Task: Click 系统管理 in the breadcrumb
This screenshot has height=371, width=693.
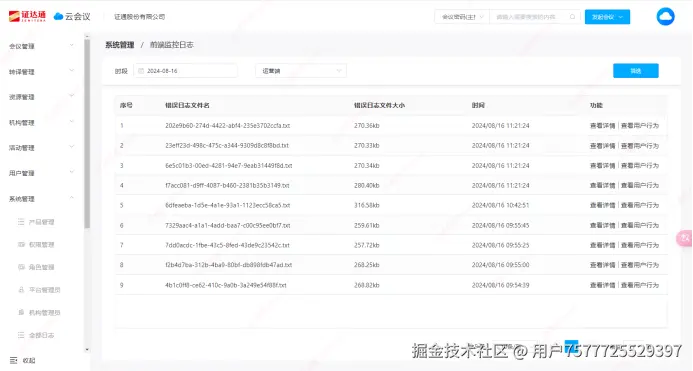Action: point(119,45)
